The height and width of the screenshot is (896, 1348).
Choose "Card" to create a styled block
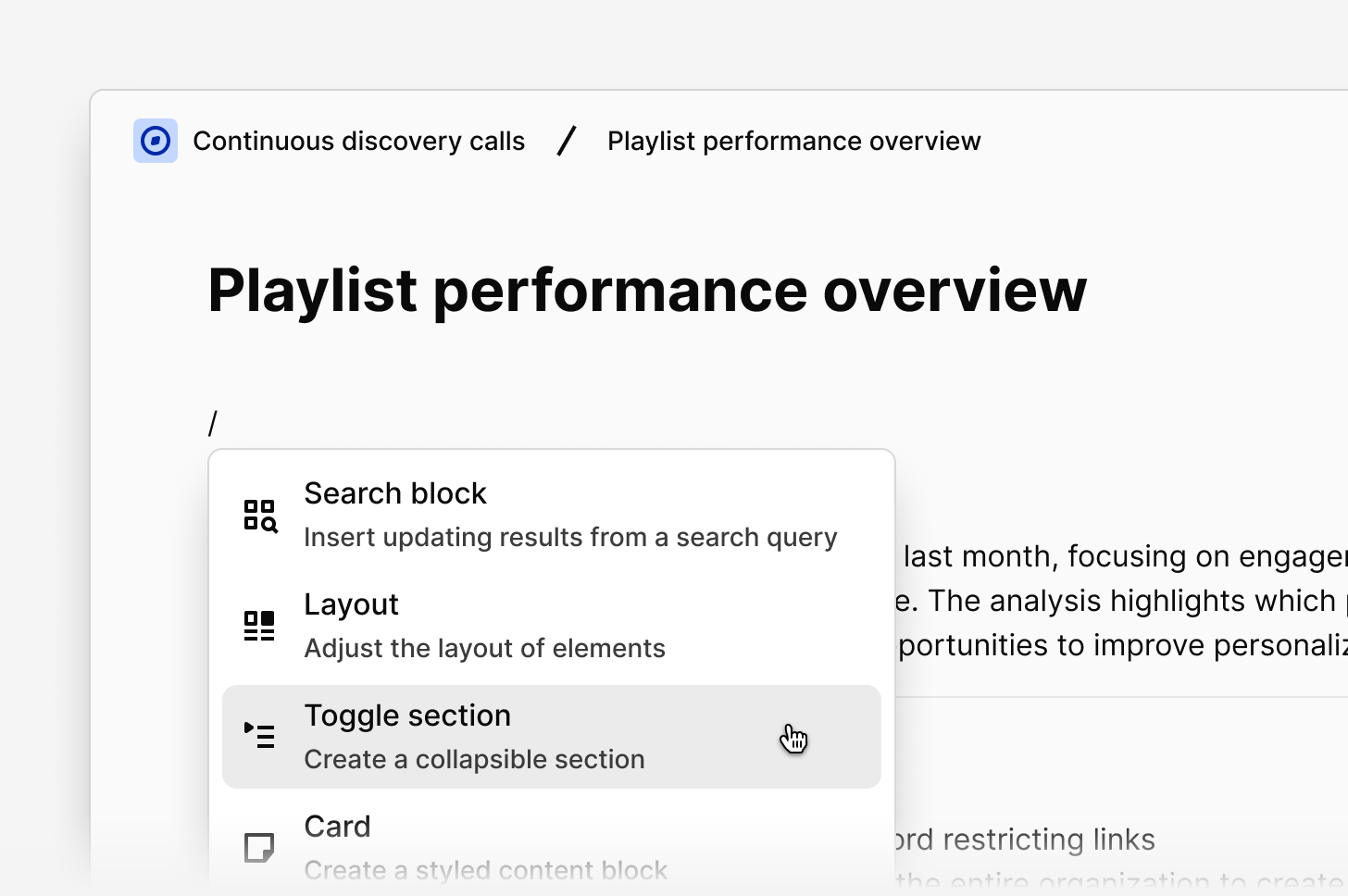point(338,827)
